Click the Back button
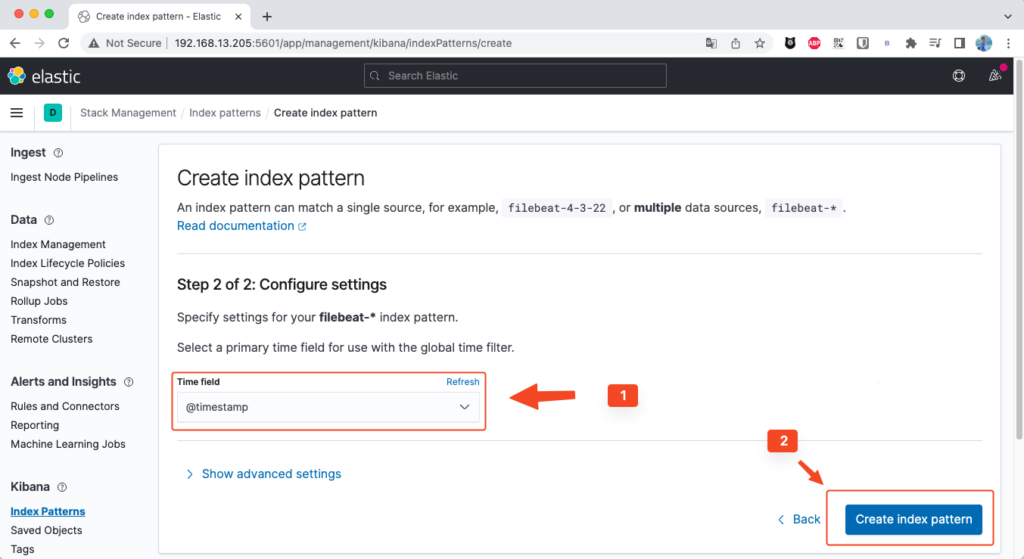 [x=799, y=519]
